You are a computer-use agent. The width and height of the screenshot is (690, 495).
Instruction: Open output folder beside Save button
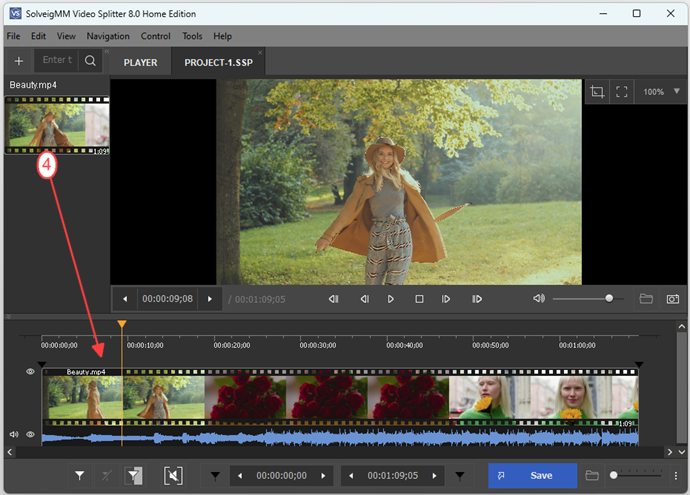click(x=592, y=476)
